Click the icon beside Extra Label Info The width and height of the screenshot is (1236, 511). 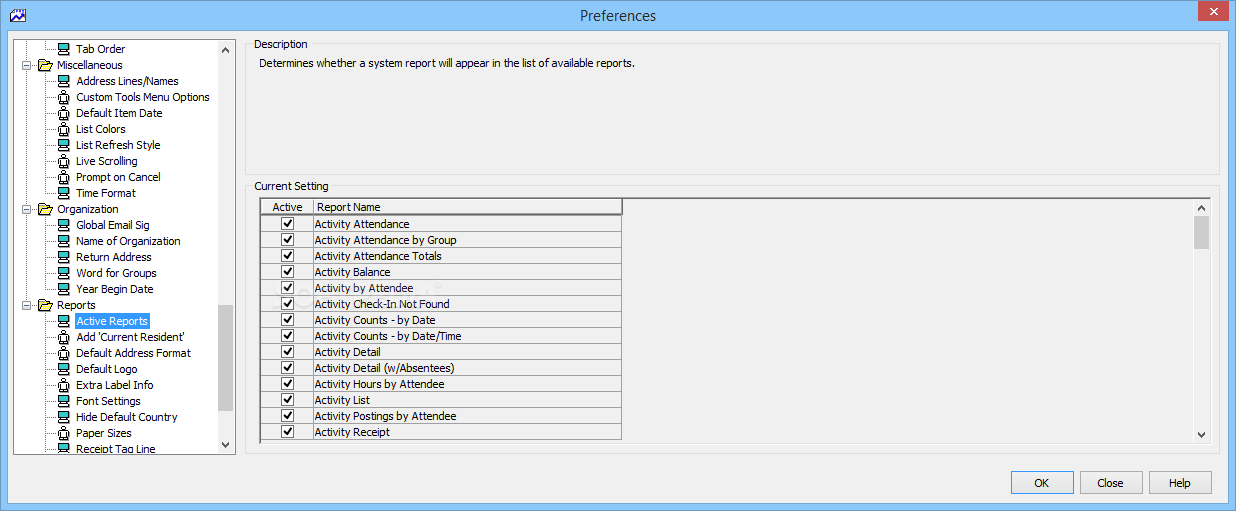64,385
